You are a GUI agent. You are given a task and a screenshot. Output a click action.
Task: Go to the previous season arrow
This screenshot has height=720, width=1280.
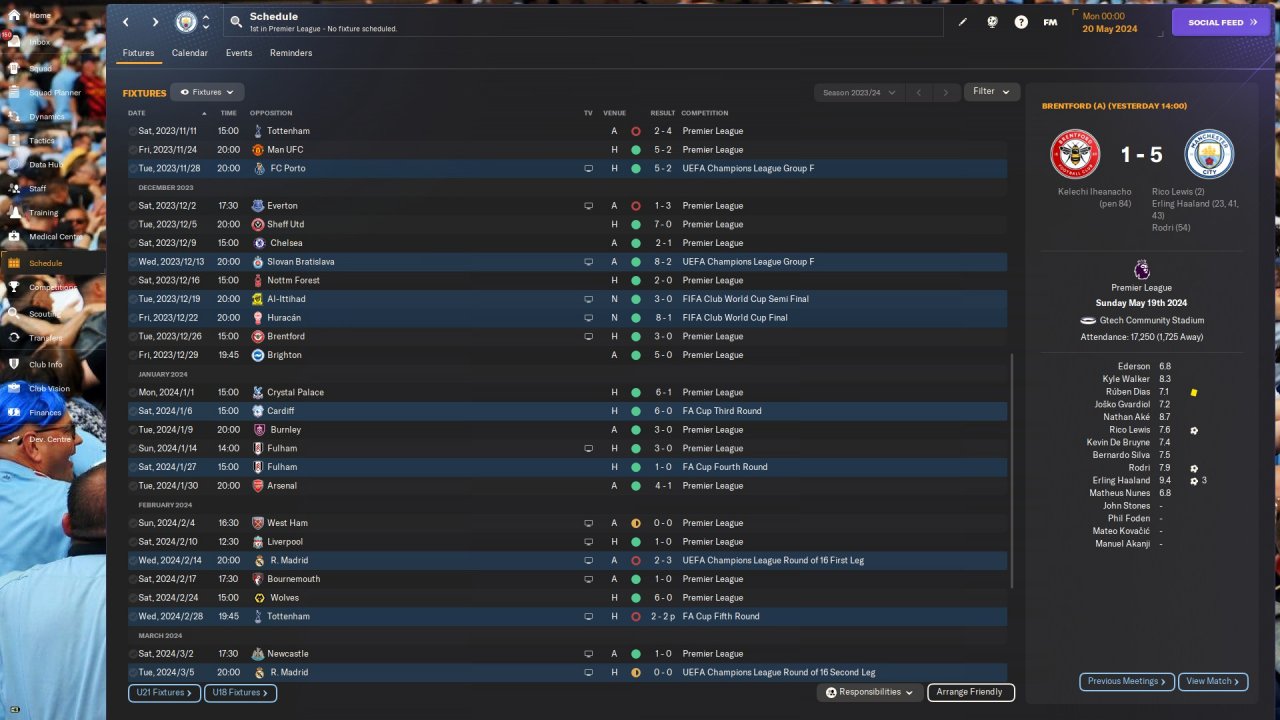tap(919, 92)
